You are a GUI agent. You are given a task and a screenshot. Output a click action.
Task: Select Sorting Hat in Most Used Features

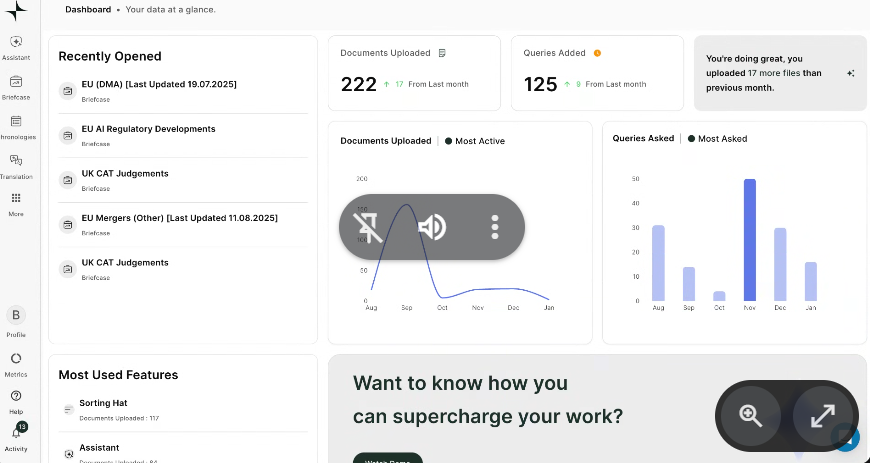(x=102, y=403)
